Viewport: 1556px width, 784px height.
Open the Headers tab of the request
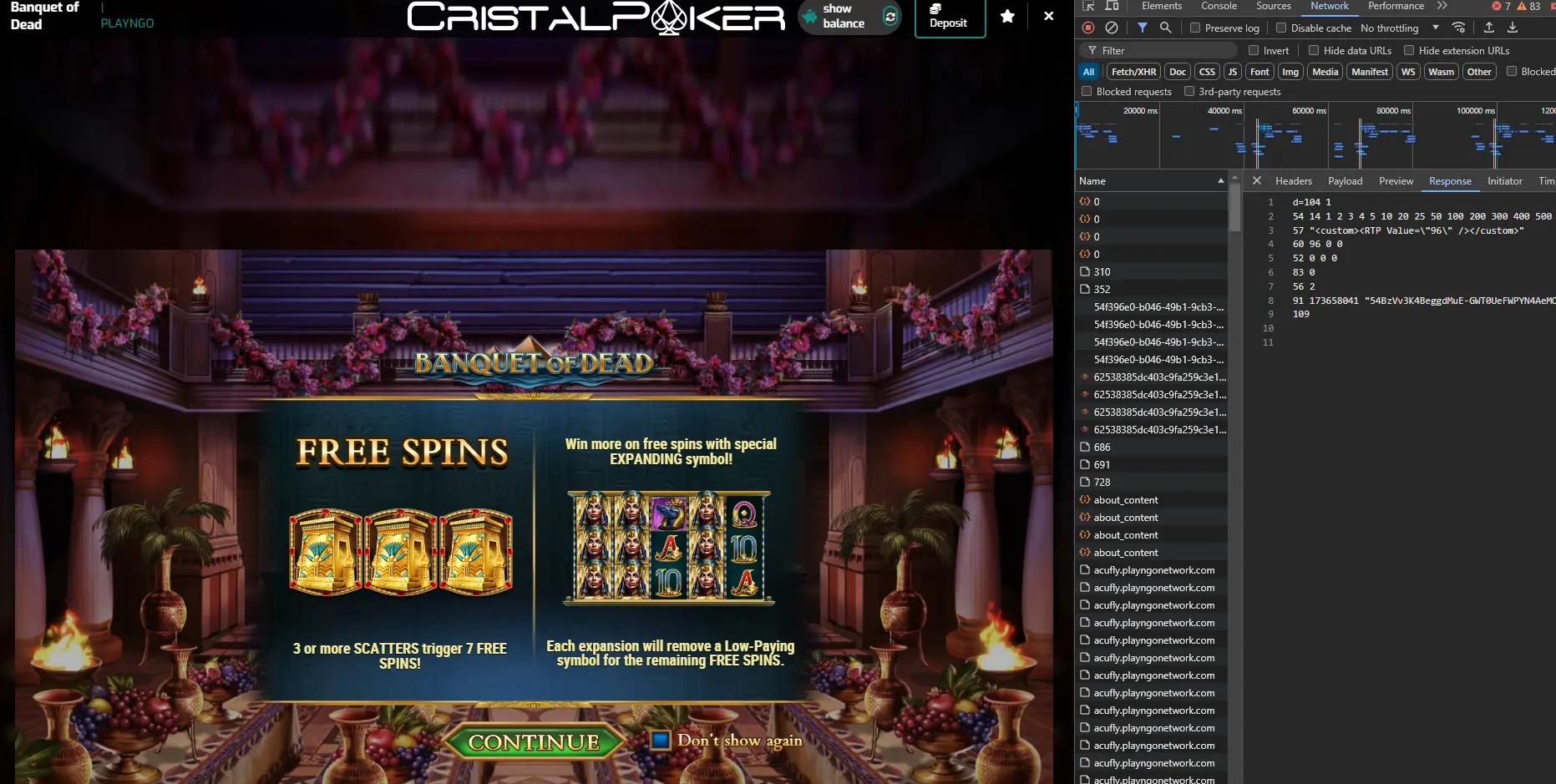tap(1294, 180)
